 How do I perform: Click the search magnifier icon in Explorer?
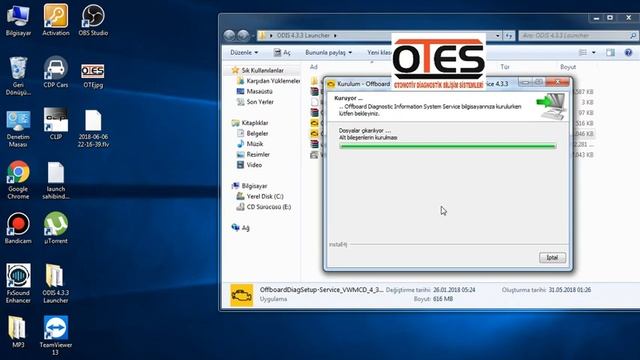pyautogui.click(x=633, y=36)
